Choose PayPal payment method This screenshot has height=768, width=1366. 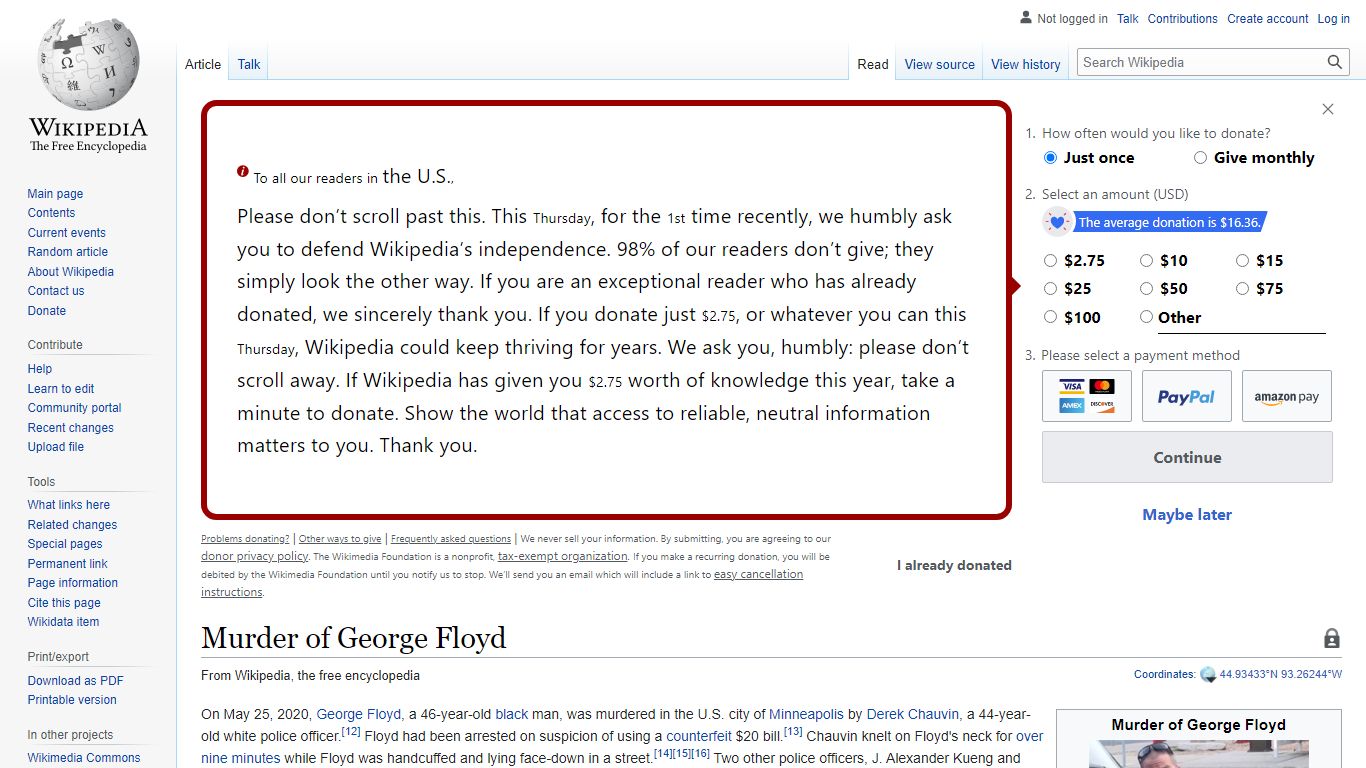[x=1187, y=396]
